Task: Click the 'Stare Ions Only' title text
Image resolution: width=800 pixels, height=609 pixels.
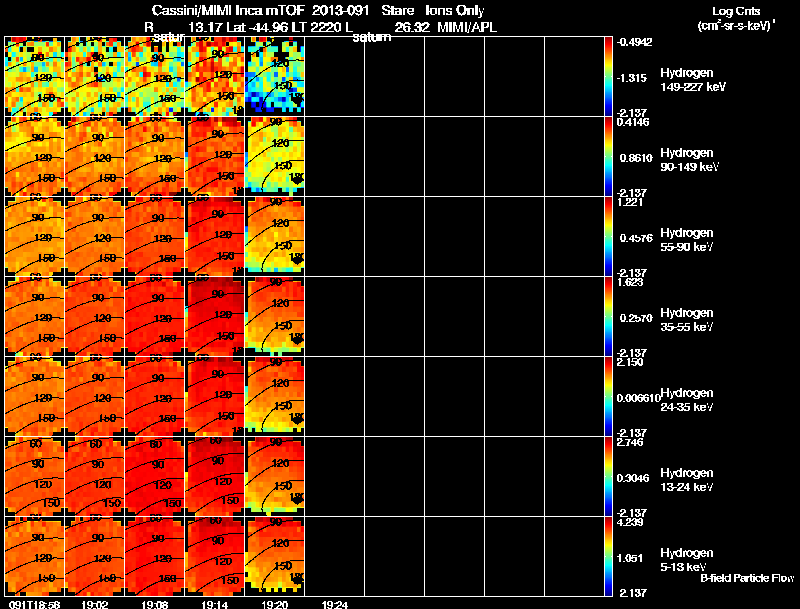Action: click(433, 10)
